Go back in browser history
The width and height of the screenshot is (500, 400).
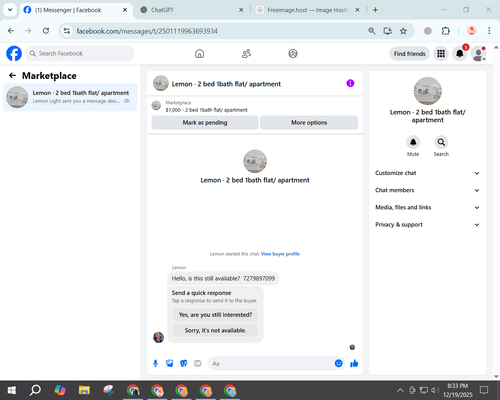coord(11,31)
